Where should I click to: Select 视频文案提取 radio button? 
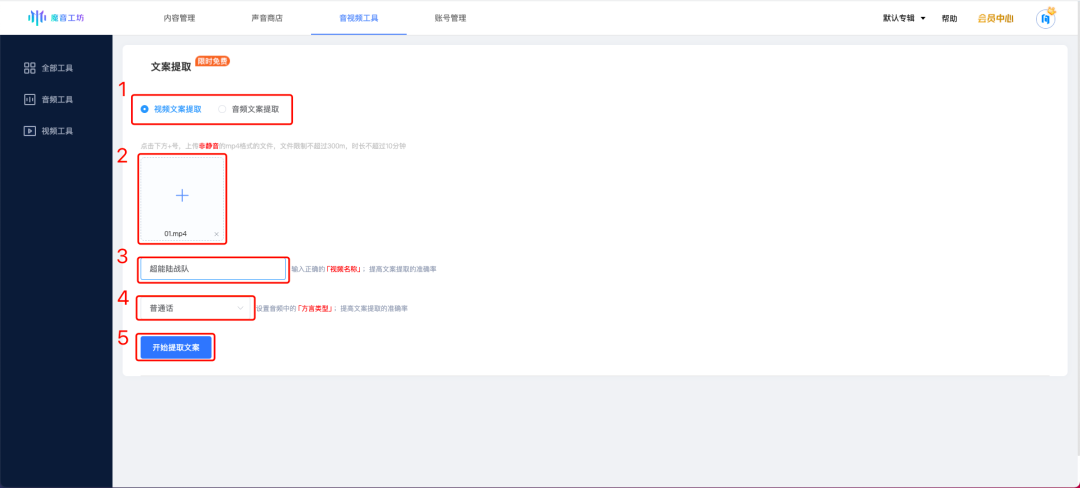145,109
